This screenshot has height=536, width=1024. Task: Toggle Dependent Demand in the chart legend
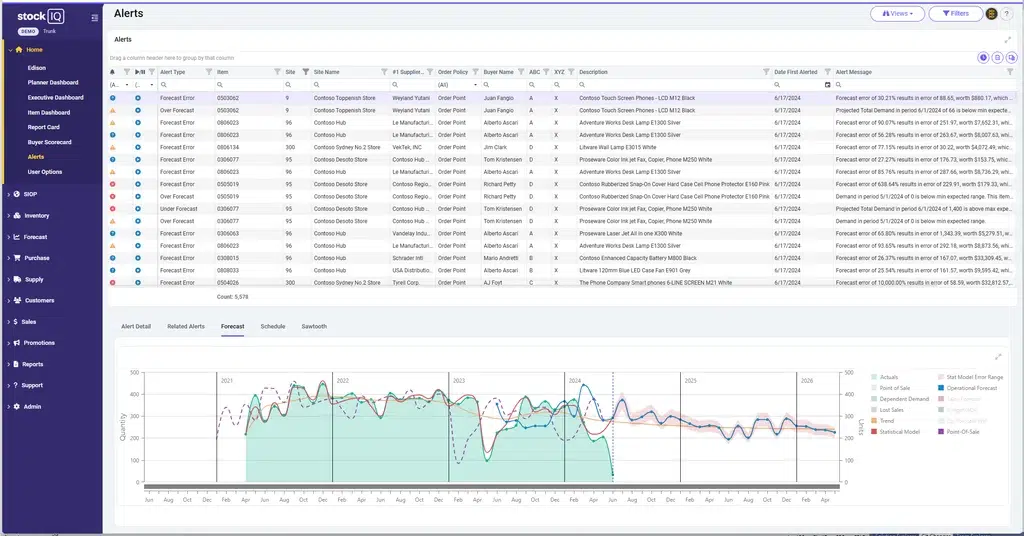click(900, 399)
